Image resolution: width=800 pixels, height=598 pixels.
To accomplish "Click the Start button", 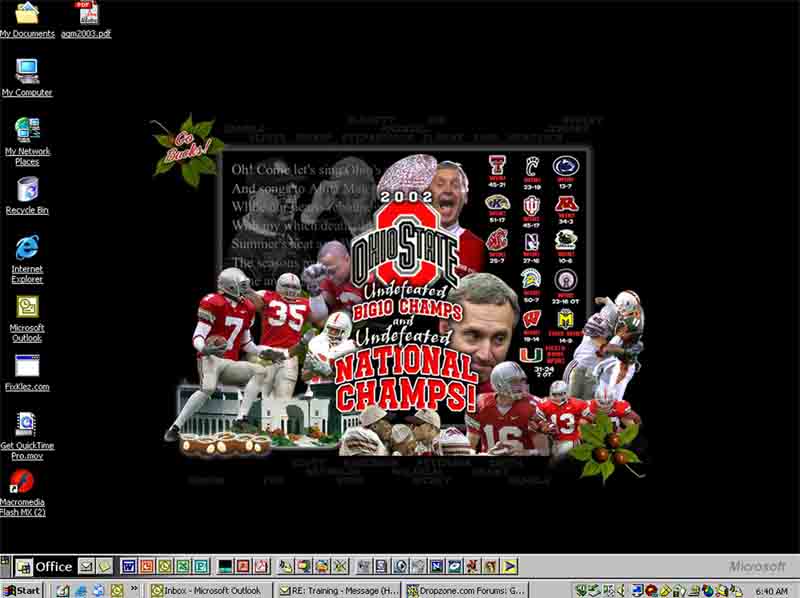I will click(22, 590).
